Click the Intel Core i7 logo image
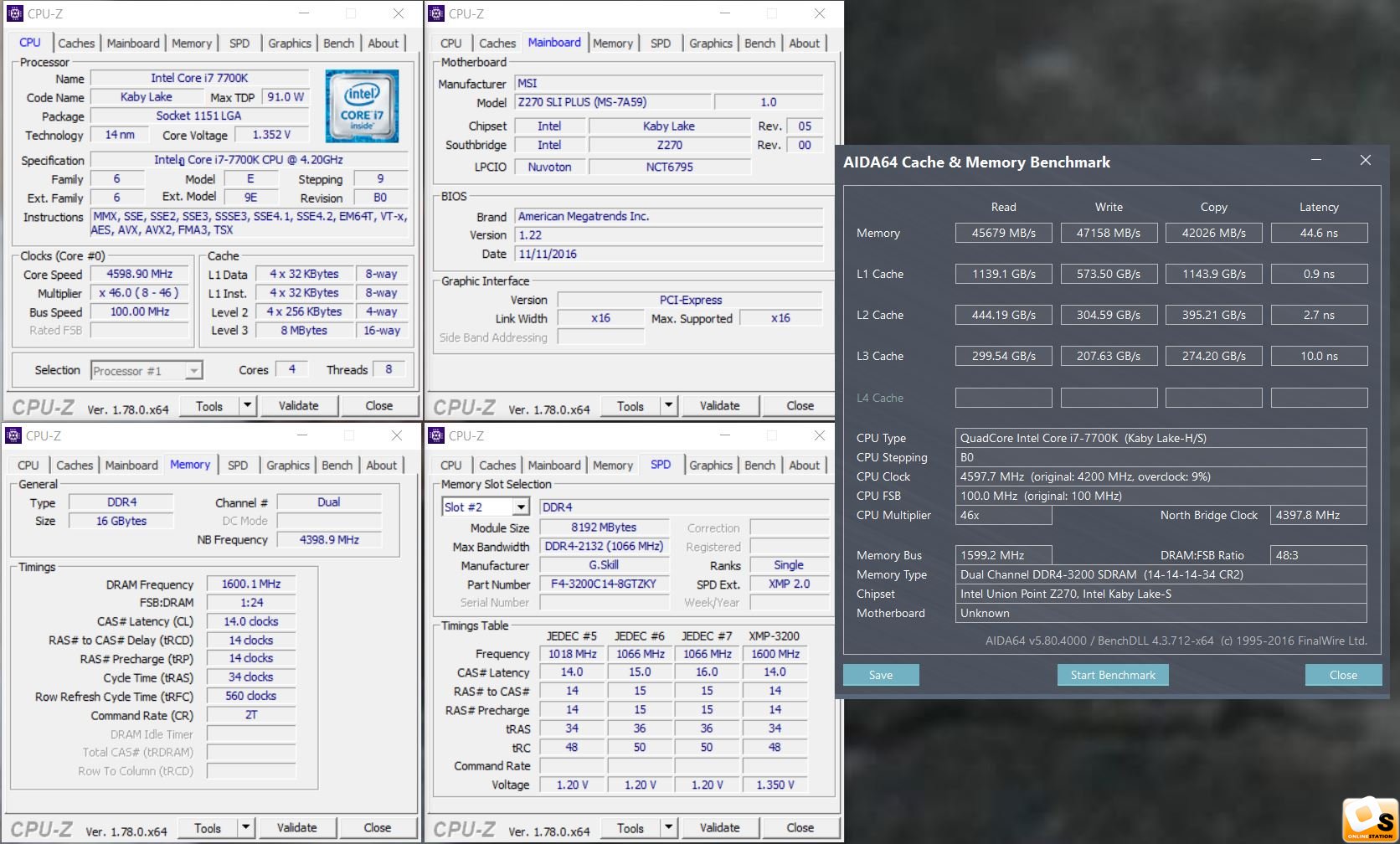 tap(362, 105)
